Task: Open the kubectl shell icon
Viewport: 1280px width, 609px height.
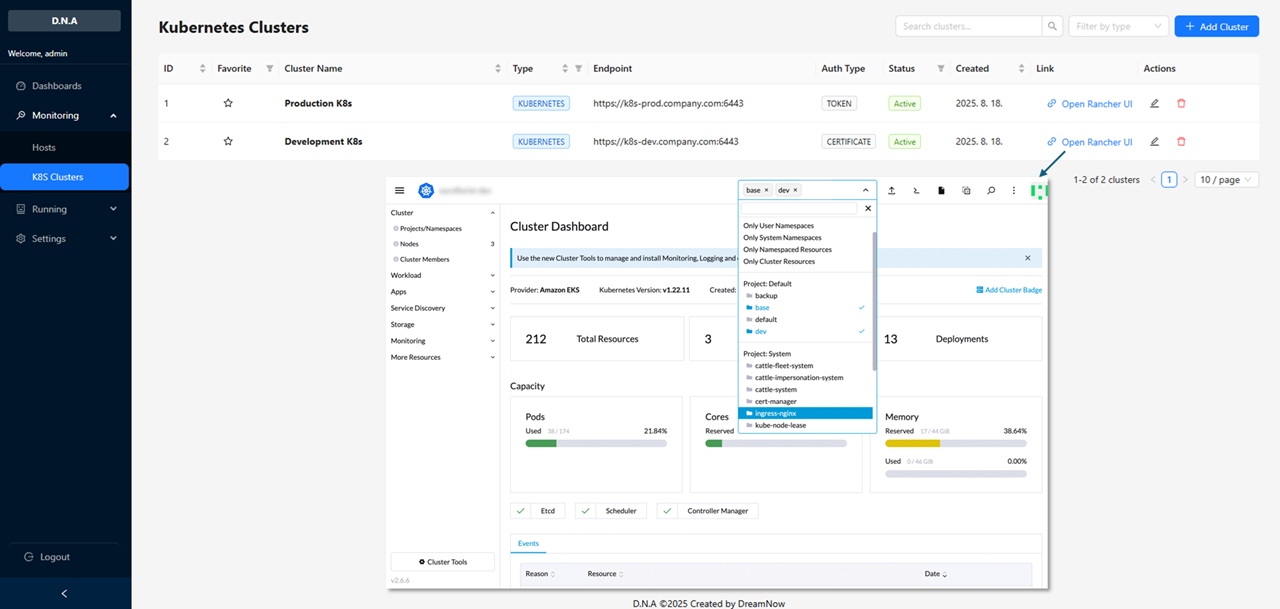Action: pyautogui.click(x=915, y=190)
